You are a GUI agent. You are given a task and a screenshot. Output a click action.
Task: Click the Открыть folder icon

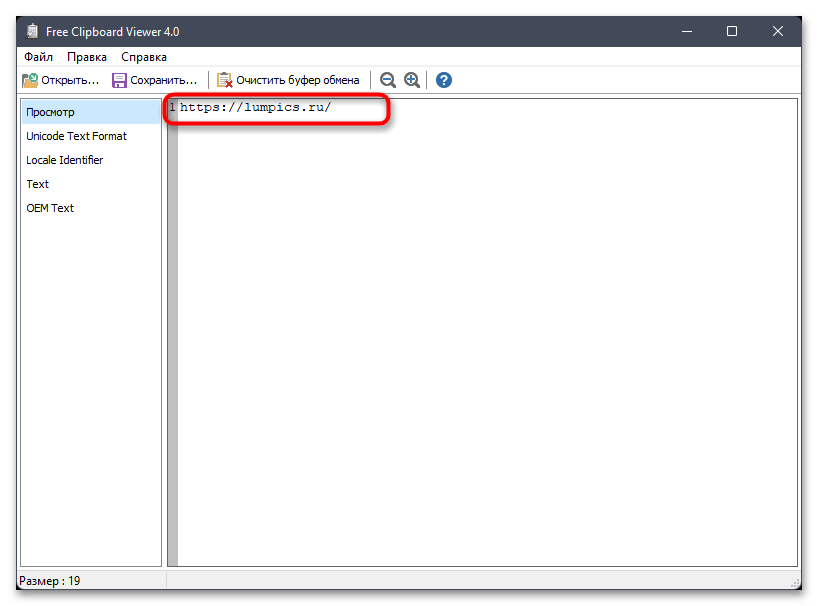30,80
